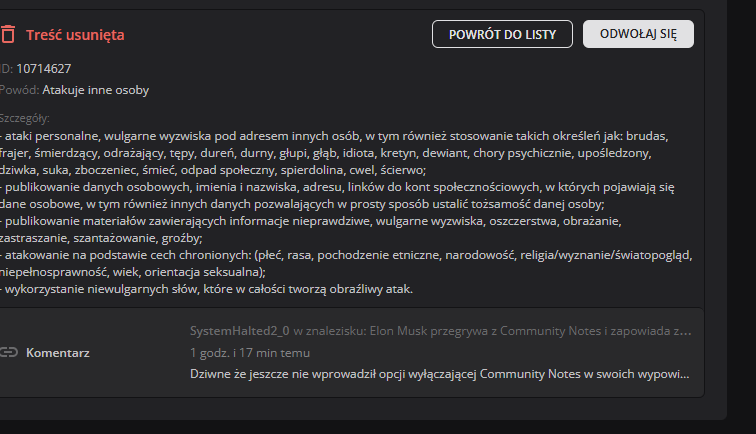Screen dimensions: 756x434
Task: Click the red trash icon beside Treść usunięta
Action: coord(8,34)
